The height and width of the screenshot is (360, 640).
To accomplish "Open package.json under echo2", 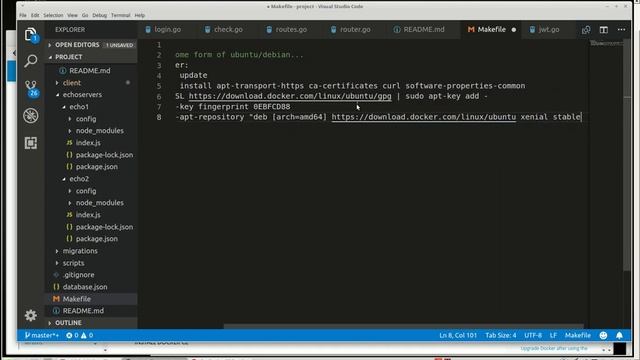I will point(91,239).
